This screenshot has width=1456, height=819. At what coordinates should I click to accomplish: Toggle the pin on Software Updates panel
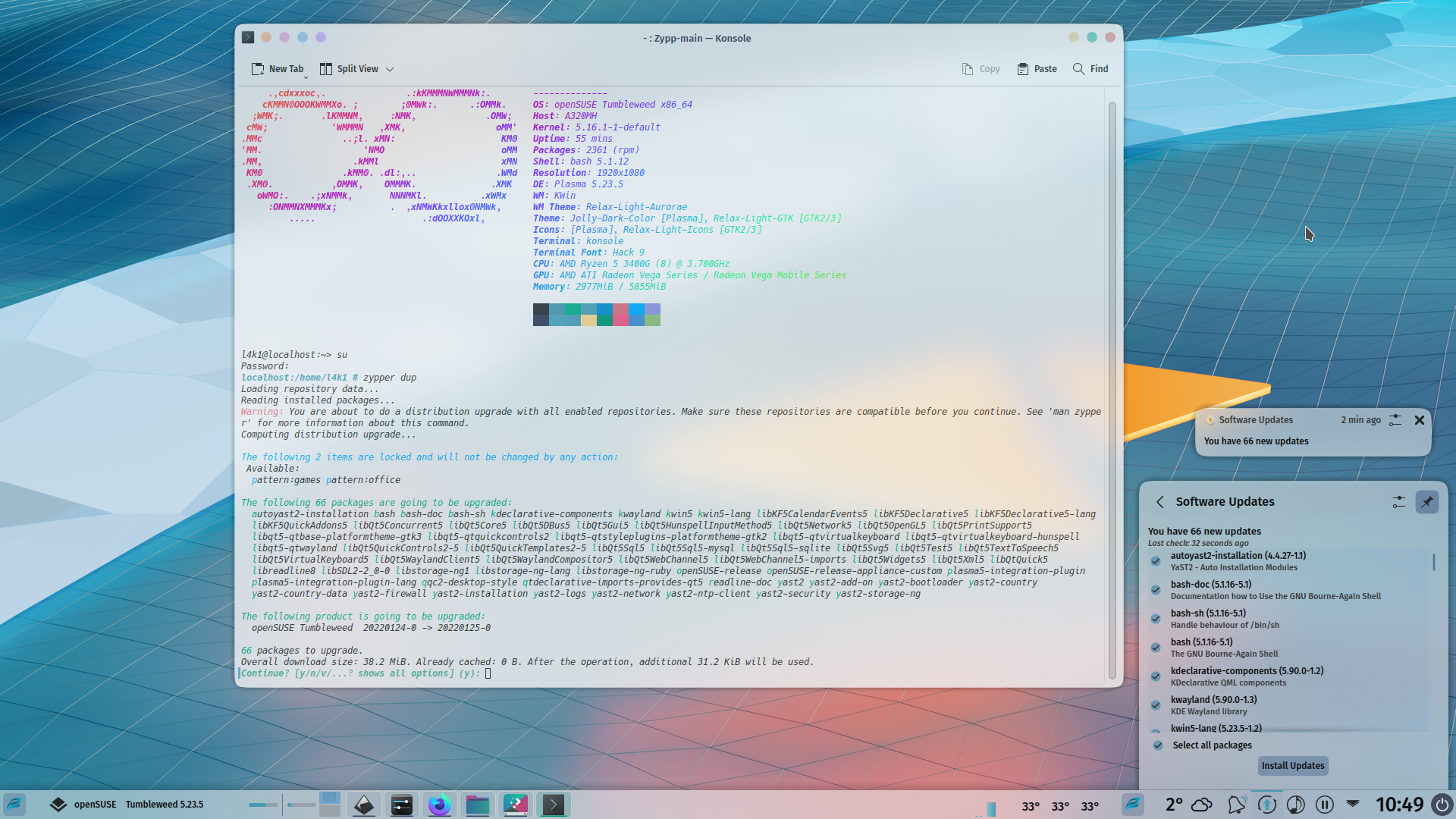pos(1426,502)
